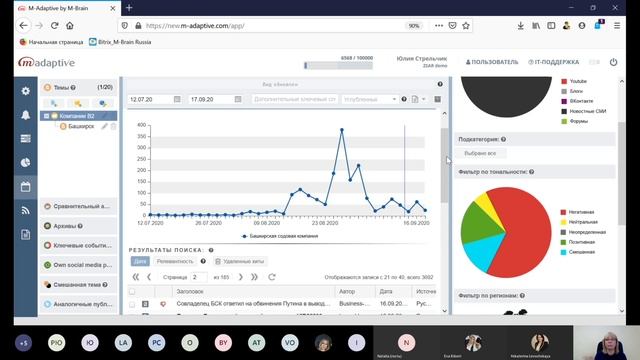Sort results by the Дата tab

click(x=140, y=261)
